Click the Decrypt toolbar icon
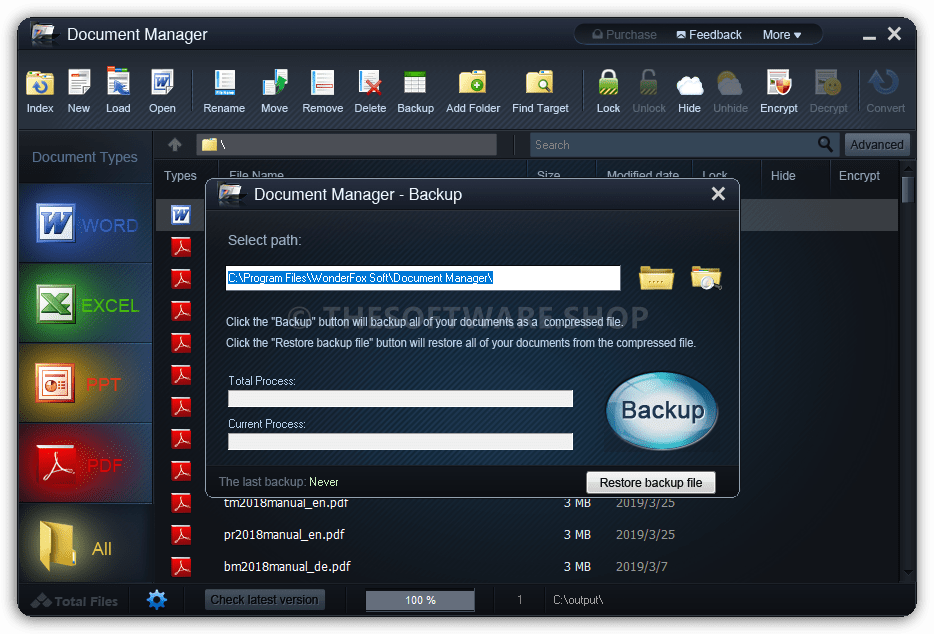This screenshot has height=634, width=934. click(828, 91)
